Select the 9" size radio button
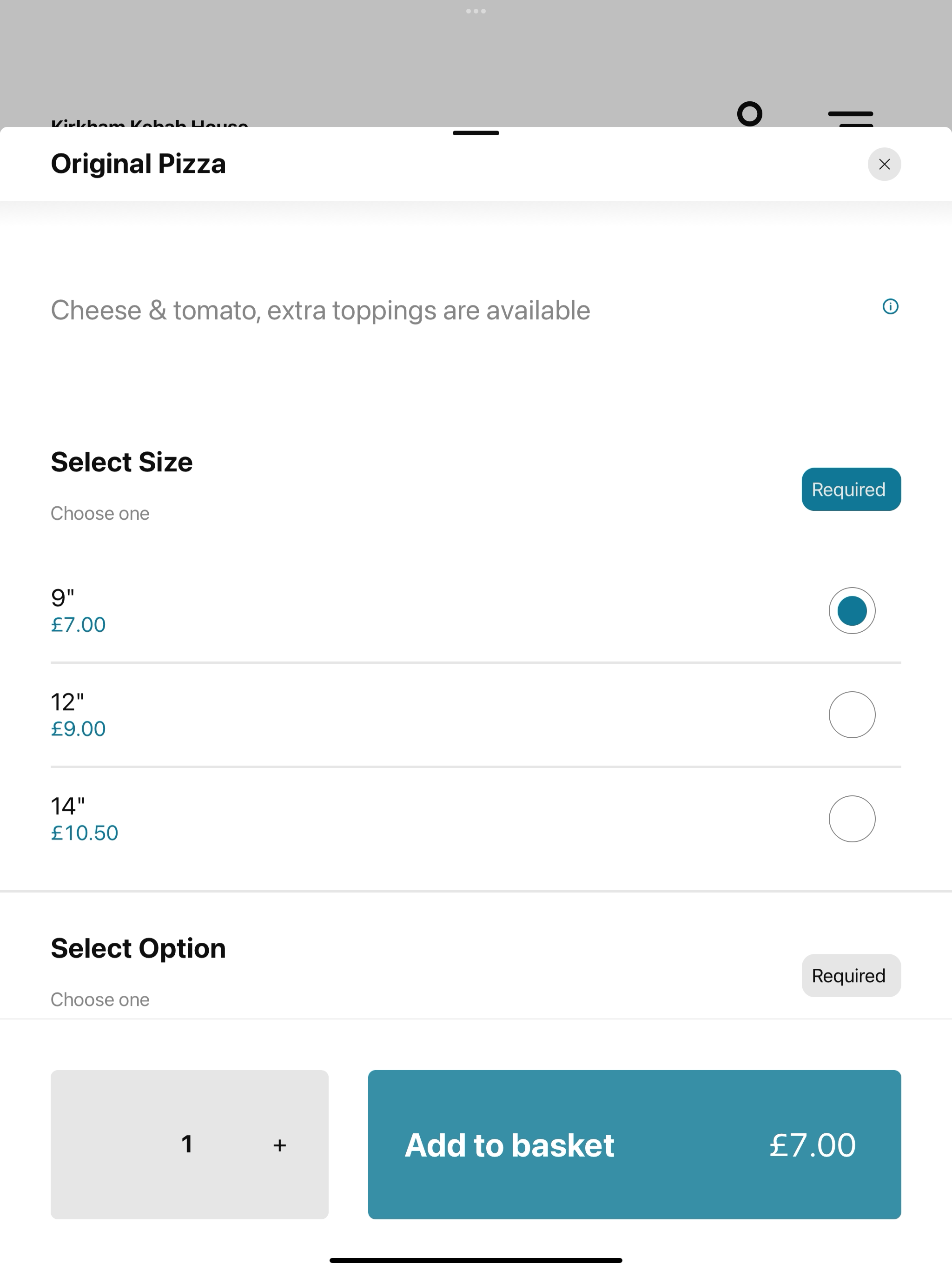Image resolution: width=952 pixels, height=1270 pixels. point(852,610)
